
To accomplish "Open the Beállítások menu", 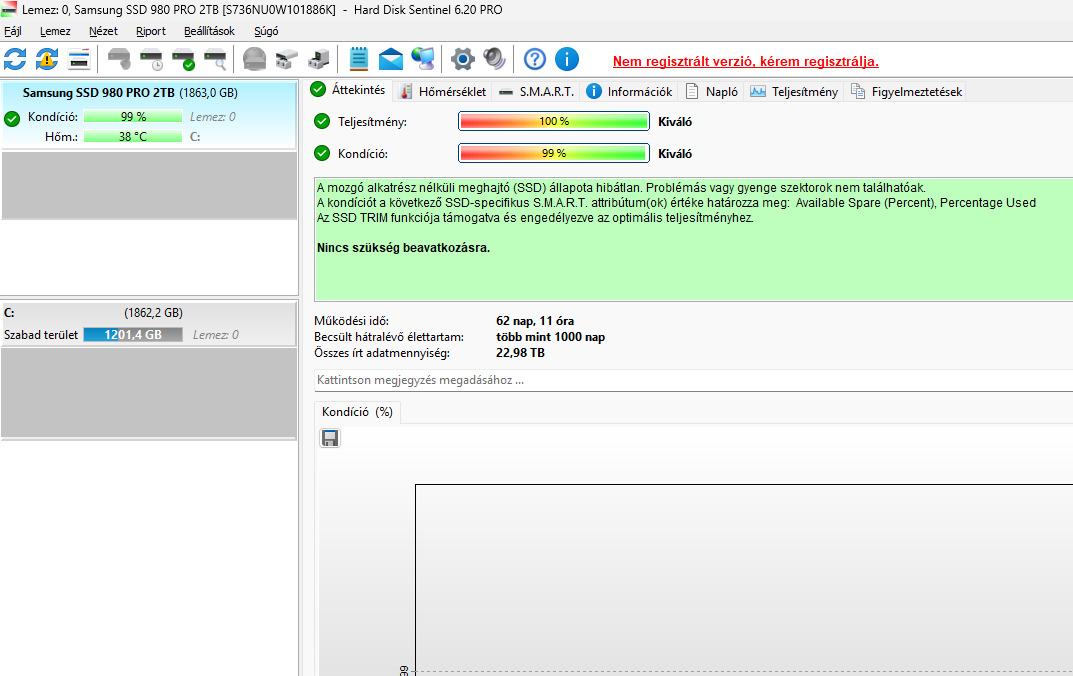I will point(209,31).
